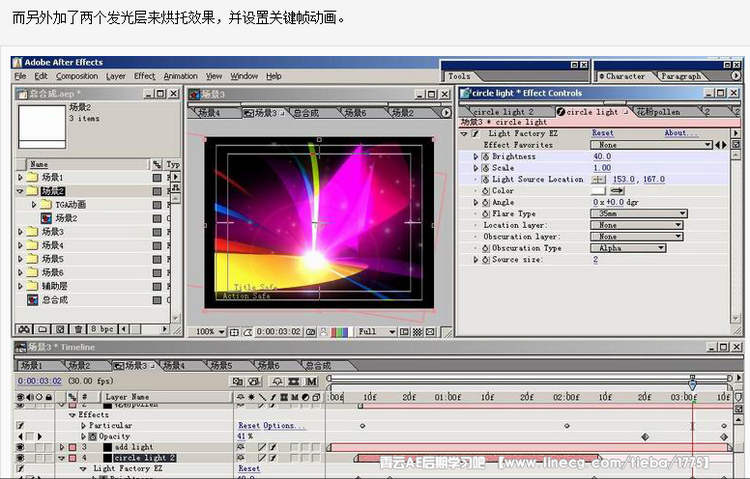Image resolution: width=750 pixels, height=479 pixels.
Task: Switch to circle light 2 Effect Controls tab
Action: [x=503, y=112]
